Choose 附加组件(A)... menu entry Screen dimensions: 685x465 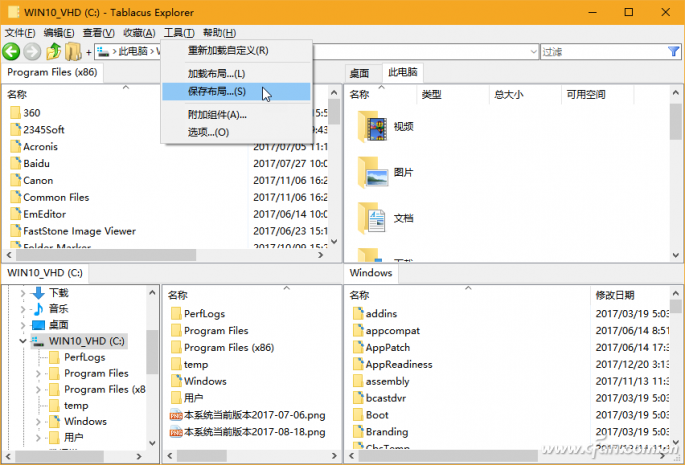[x=236, y=115]
